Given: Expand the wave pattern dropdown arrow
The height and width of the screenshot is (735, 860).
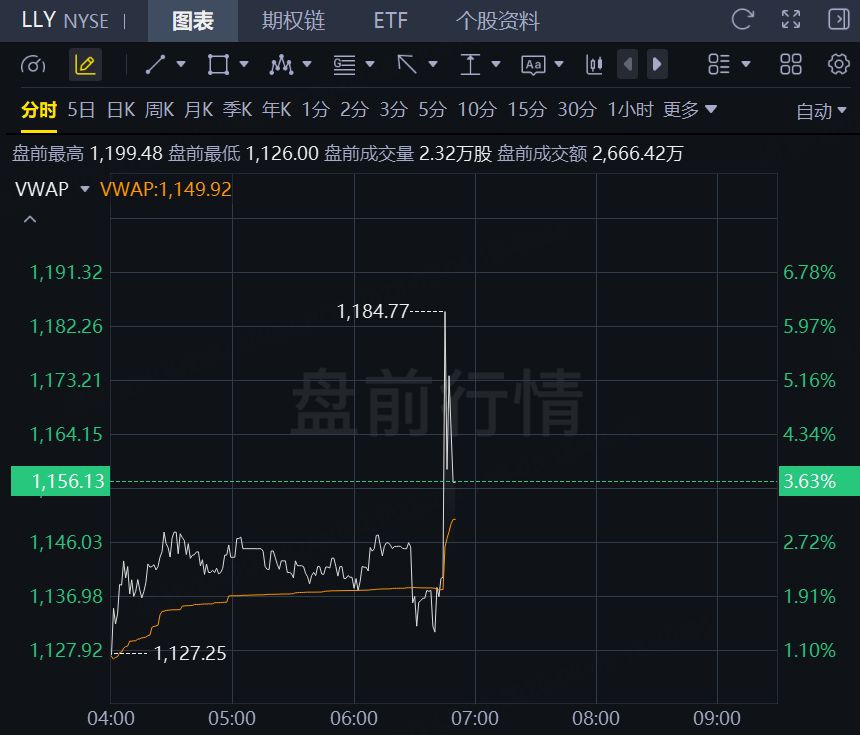Looking at the screenshot, I should pos(307,65).
